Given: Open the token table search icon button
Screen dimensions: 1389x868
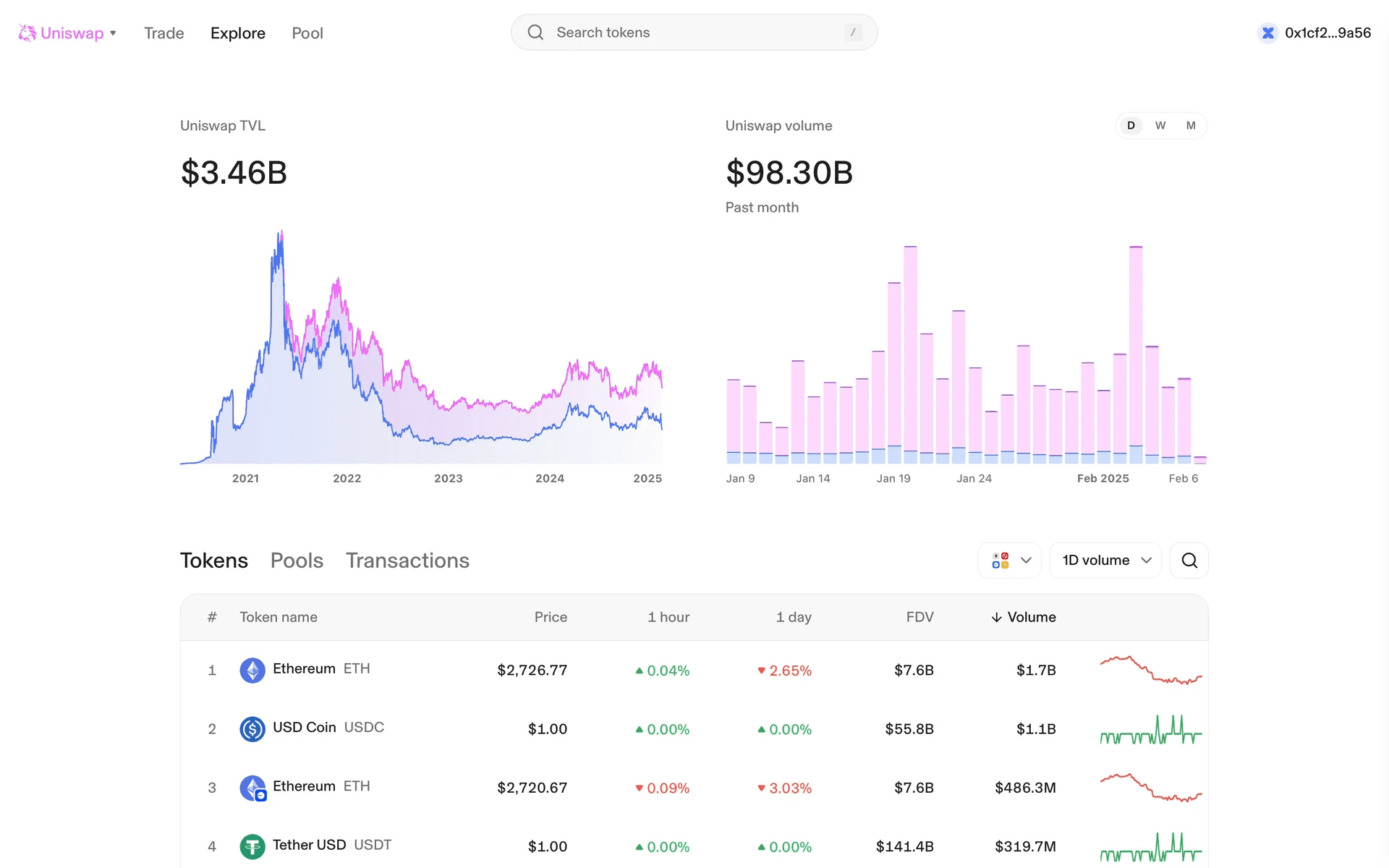Looking at the screenshot, I should coord(1189,561).
